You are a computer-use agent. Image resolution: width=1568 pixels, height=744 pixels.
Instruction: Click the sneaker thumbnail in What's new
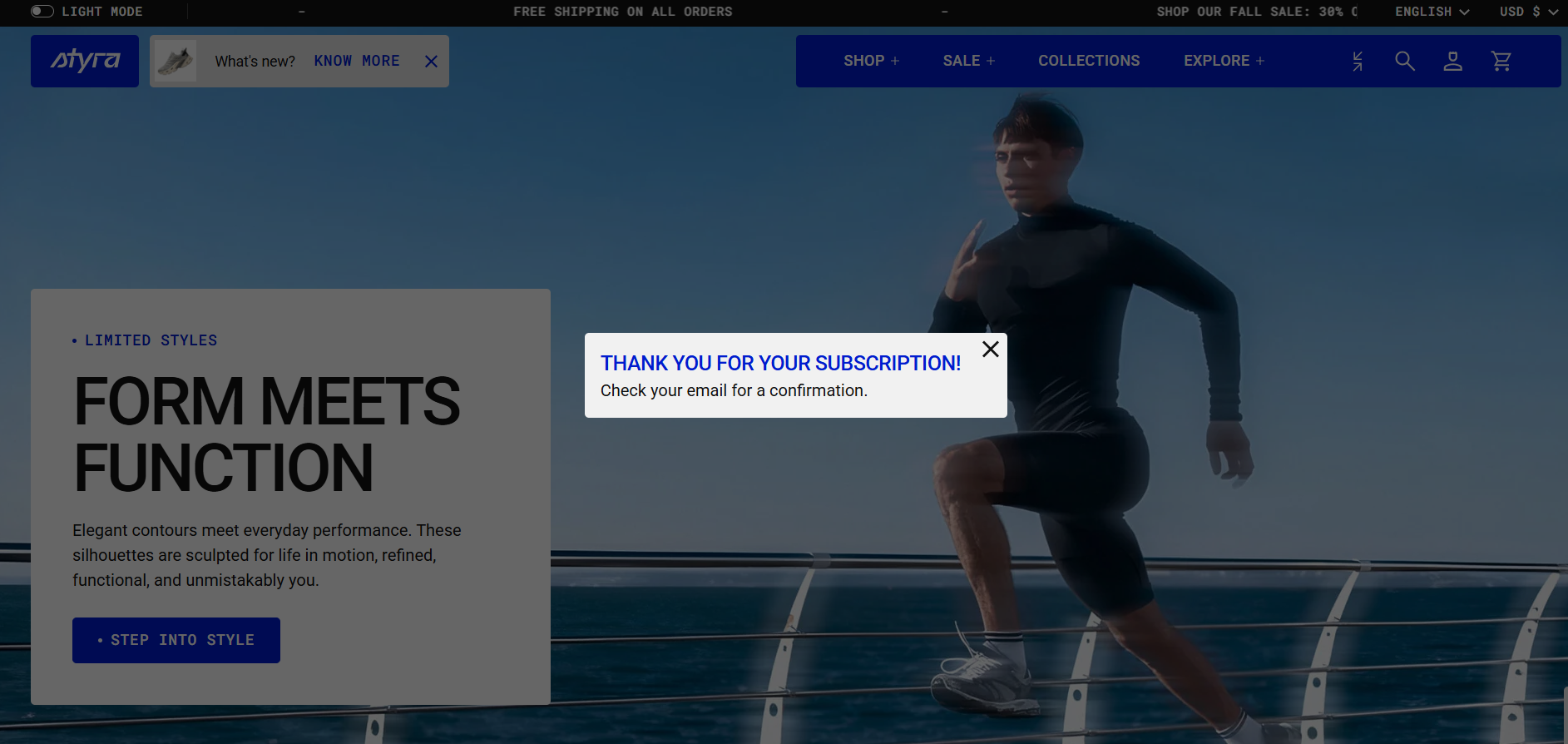(x=176, y=61)
